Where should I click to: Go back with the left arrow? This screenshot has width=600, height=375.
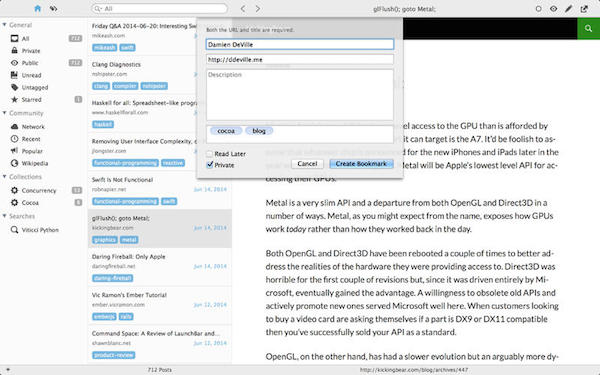pos(243,8)
